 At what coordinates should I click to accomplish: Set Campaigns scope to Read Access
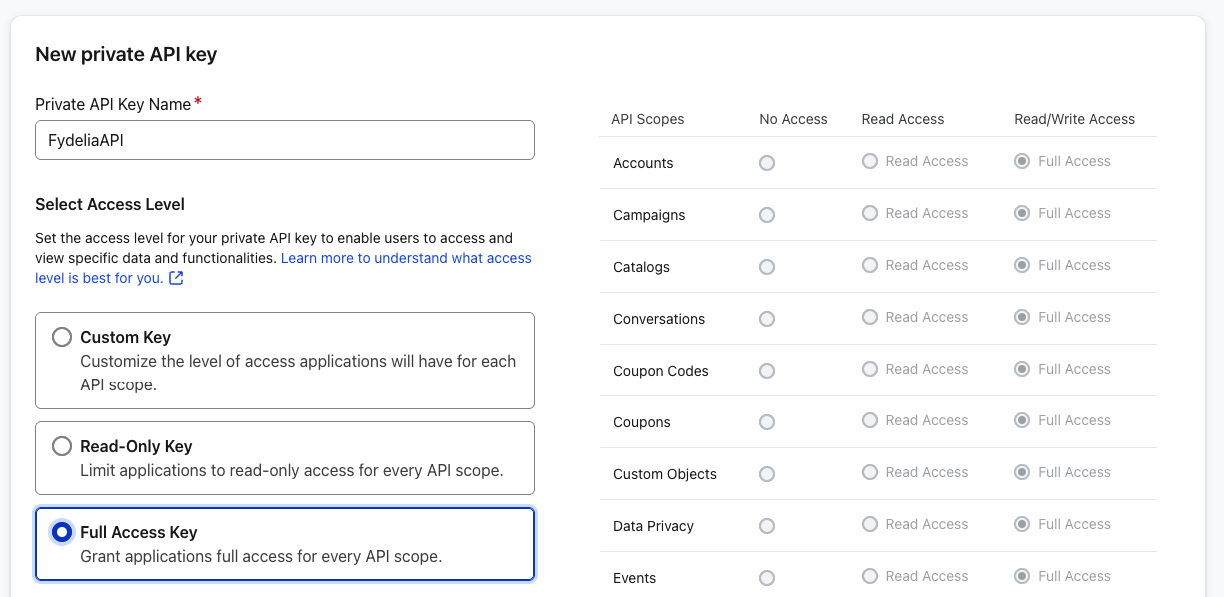point(870,213)
